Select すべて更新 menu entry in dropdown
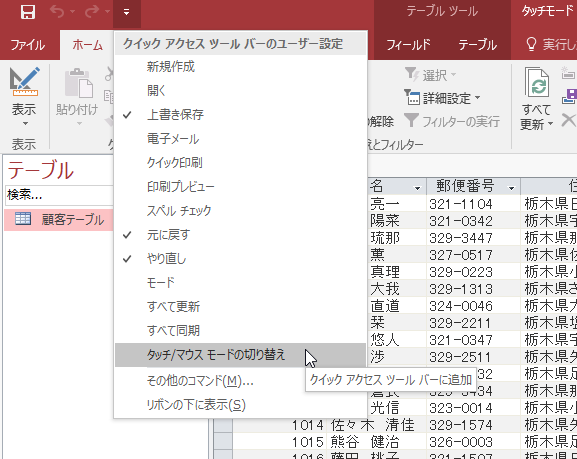The image size is (577, 459). (241, 307)
